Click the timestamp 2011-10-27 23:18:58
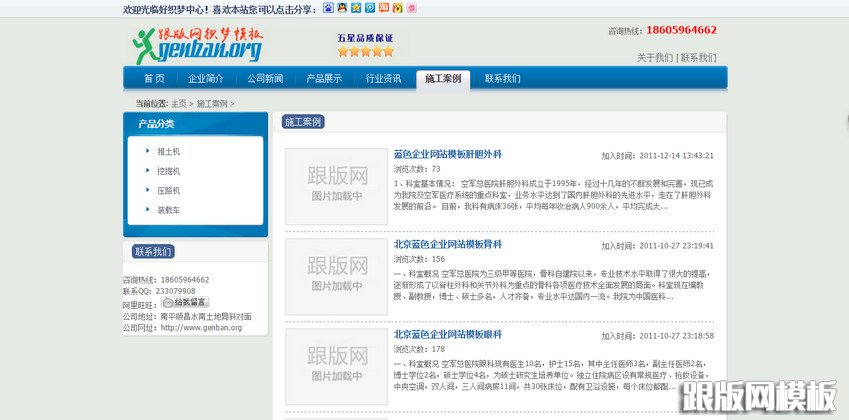The image size is (849, 420). click(676, 336)
